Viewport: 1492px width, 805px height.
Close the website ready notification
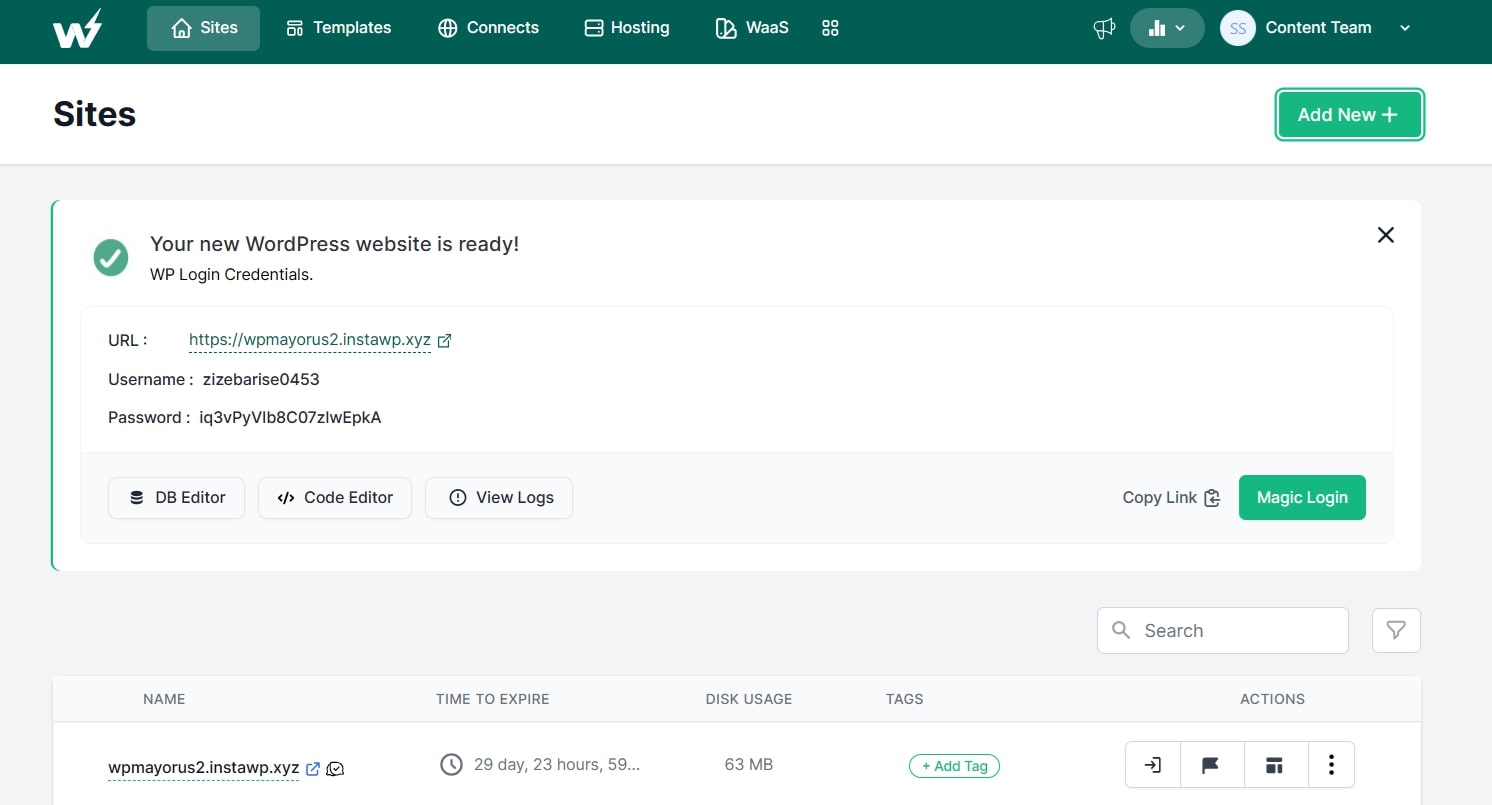[1385, 235]
